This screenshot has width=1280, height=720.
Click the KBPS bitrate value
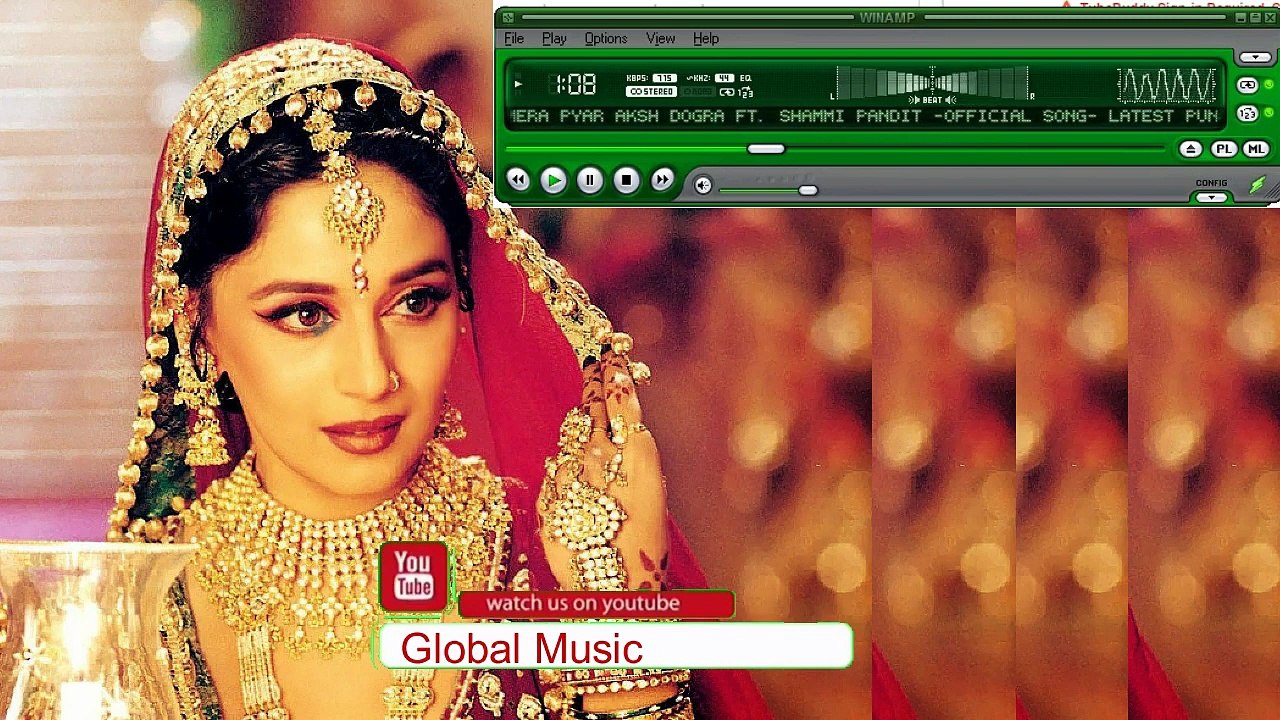click(663, 78)
